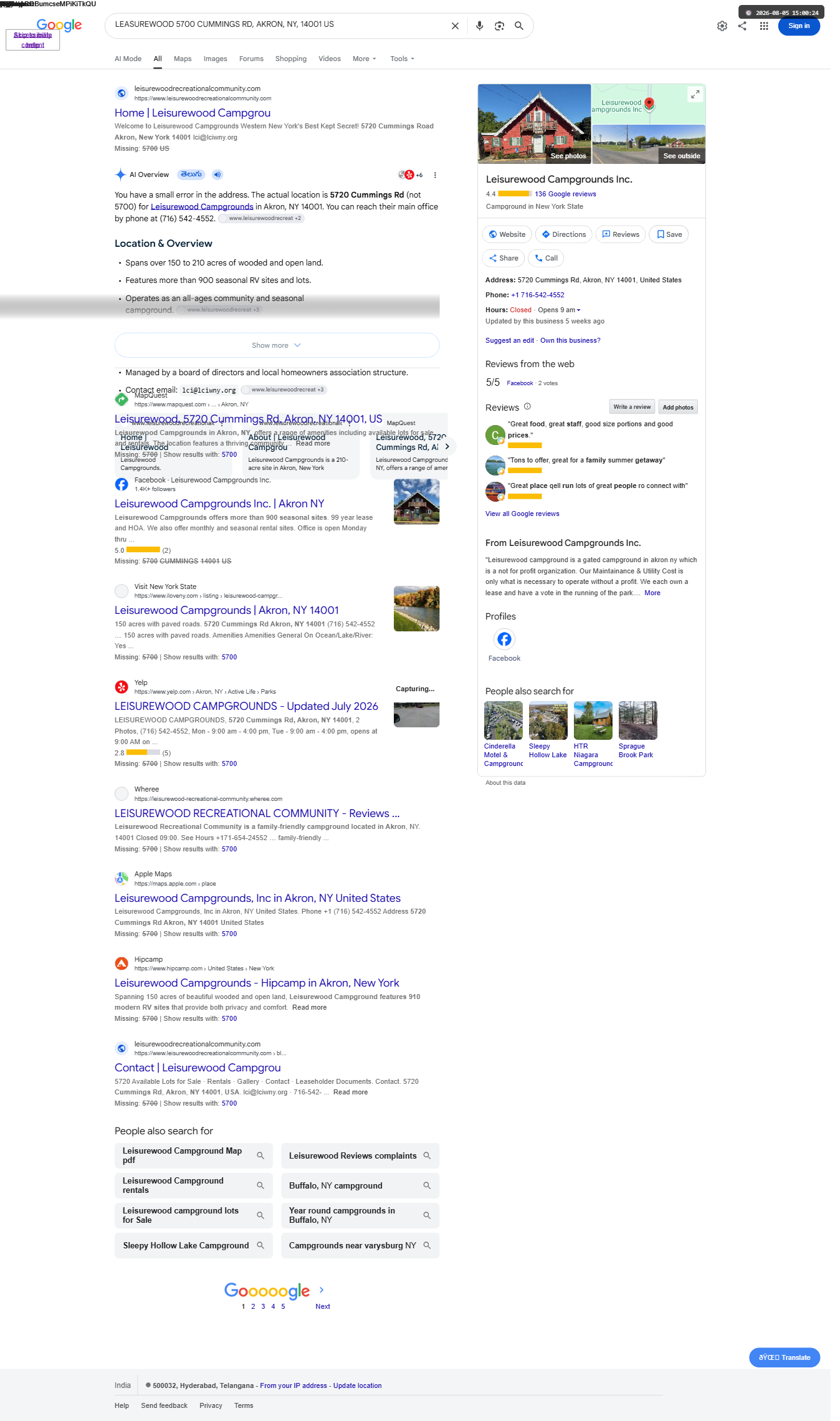Switch to AI Mode tab
Viewport: 840px width, 1421px height.
(128, 59)
